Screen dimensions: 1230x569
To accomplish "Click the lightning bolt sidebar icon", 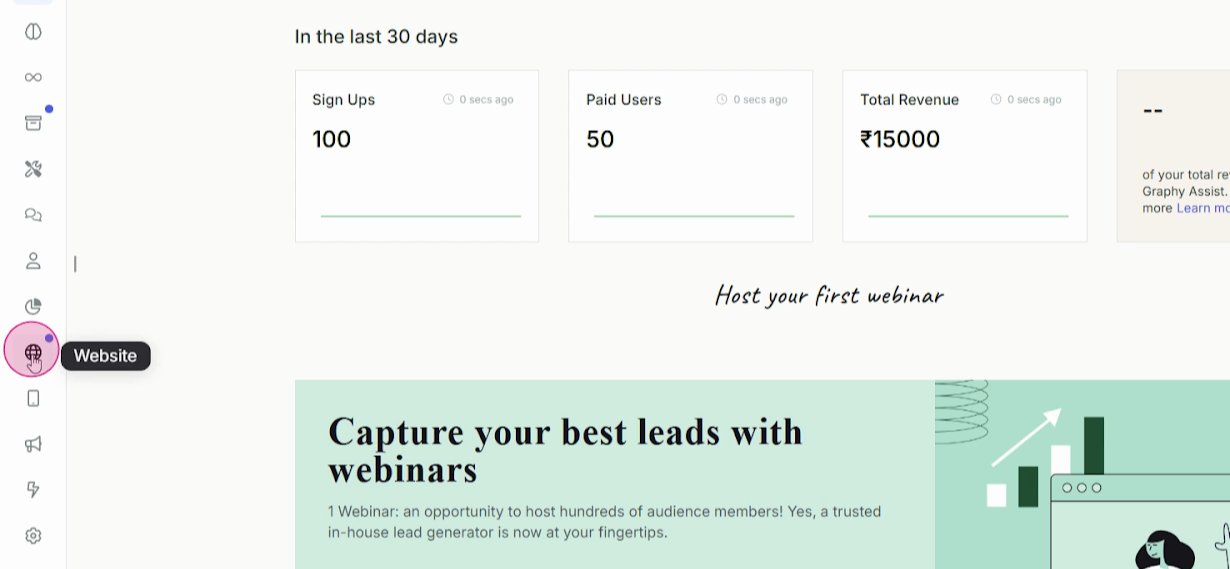I will [x=33, y=489].
